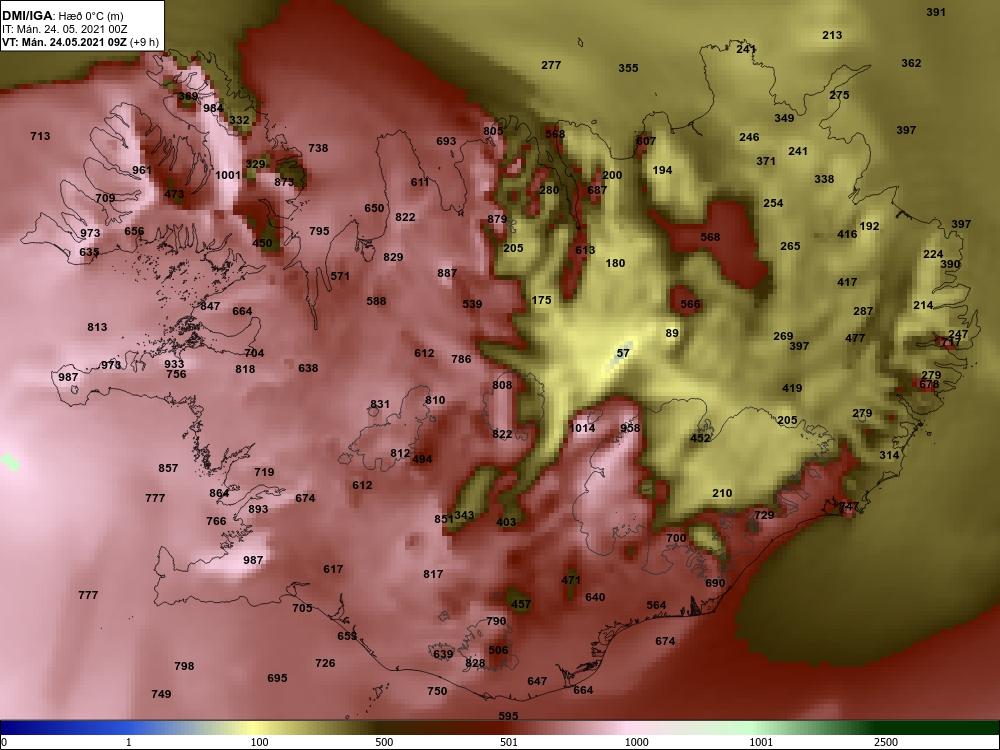Click the map value '795'

[x=320, y=231]
